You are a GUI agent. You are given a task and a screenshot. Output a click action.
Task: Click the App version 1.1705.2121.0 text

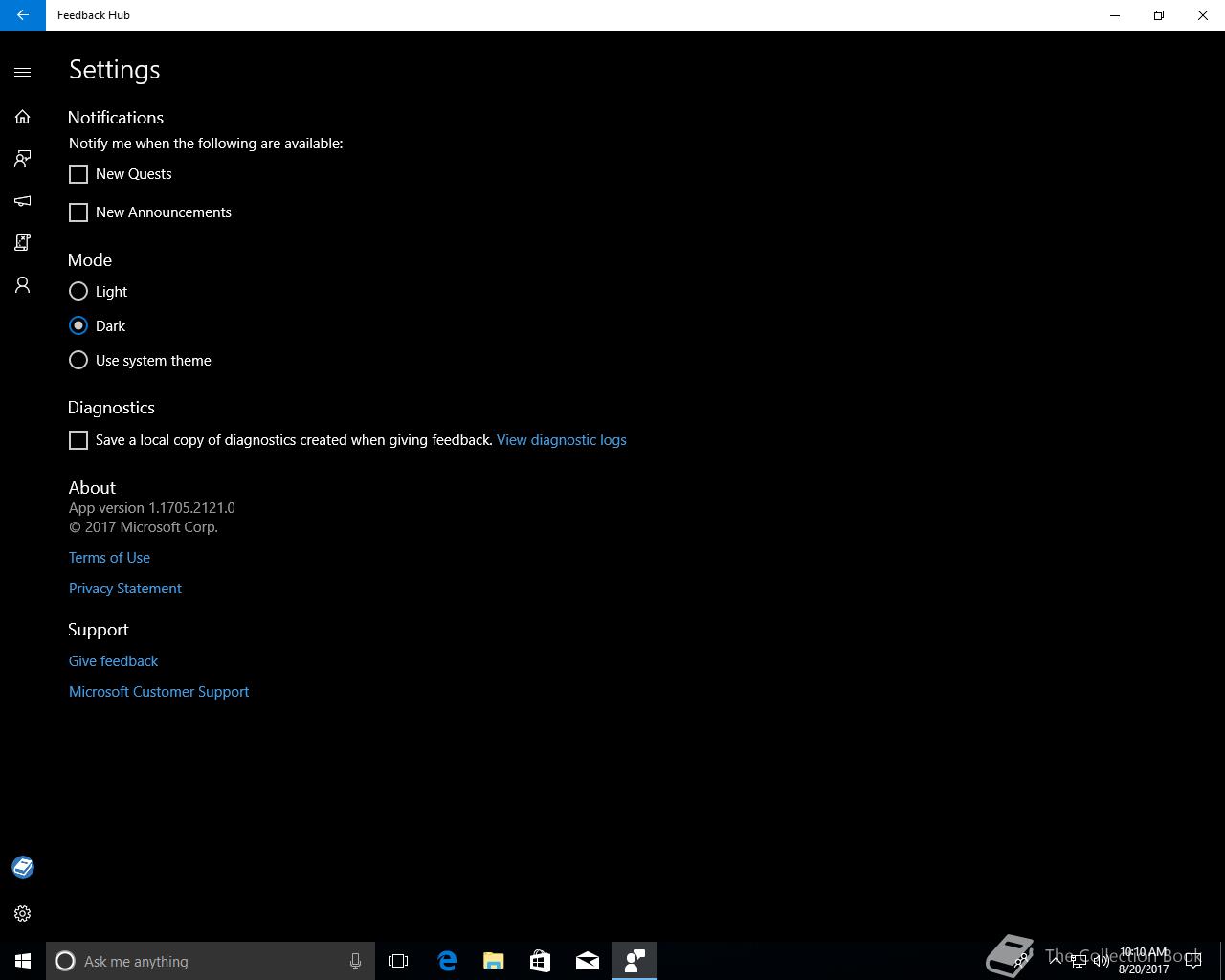pyautogui.click(x=151, y=508)
